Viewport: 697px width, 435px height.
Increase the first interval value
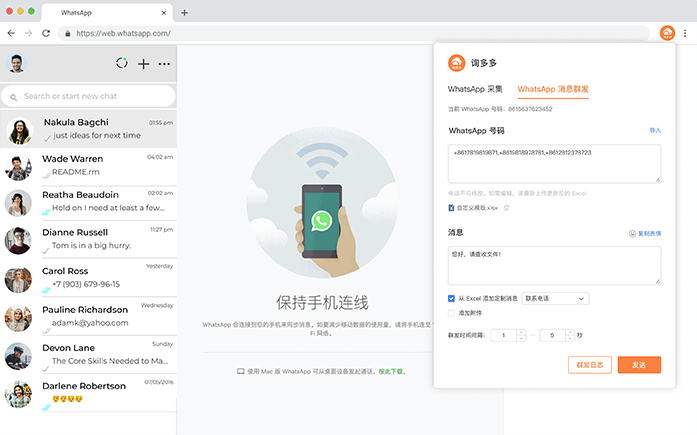[x=521, y=332]
